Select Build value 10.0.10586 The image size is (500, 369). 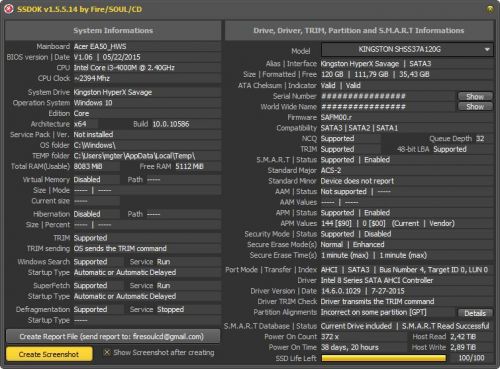[171, 124]
